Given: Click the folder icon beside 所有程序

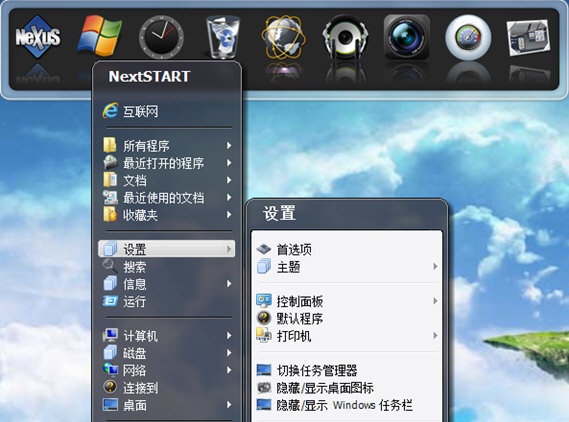Looking at the screenshot, I should pos(110,145).
